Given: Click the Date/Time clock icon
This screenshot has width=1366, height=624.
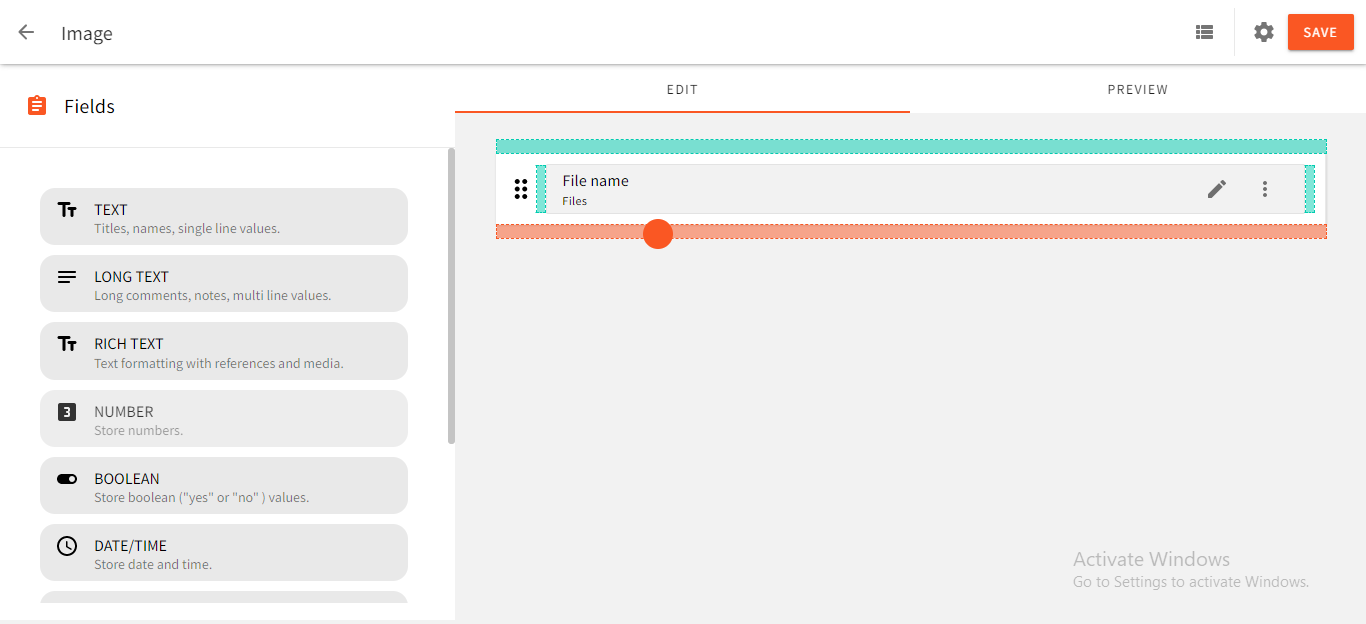Looking at the screenshot, I should tap(67, 546).
